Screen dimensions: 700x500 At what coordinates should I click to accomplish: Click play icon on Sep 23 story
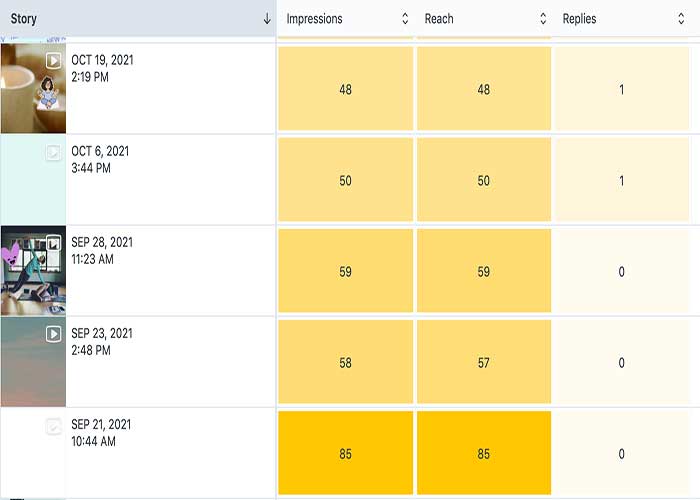tap(54, 334)
